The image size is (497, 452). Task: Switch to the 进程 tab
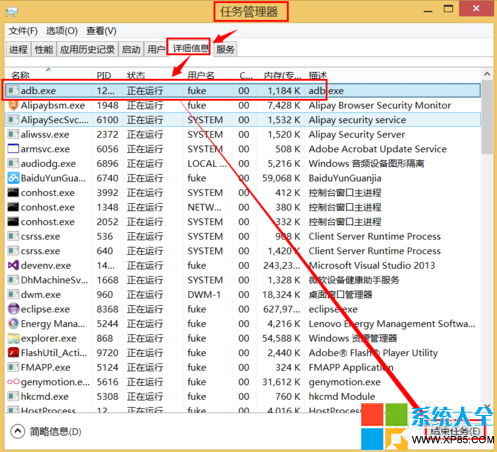click(x=18, y=49)
